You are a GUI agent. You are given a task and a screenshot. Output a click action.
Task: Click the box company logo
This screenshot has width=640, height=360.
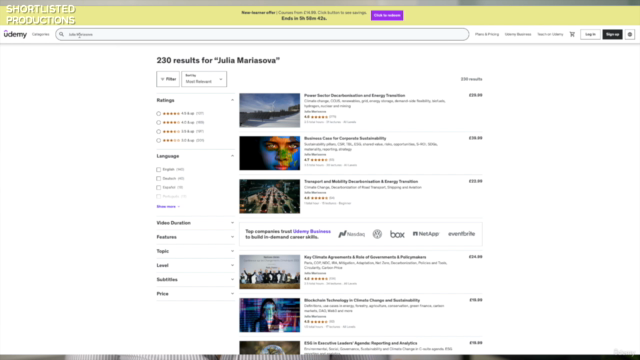pos(397,234)
